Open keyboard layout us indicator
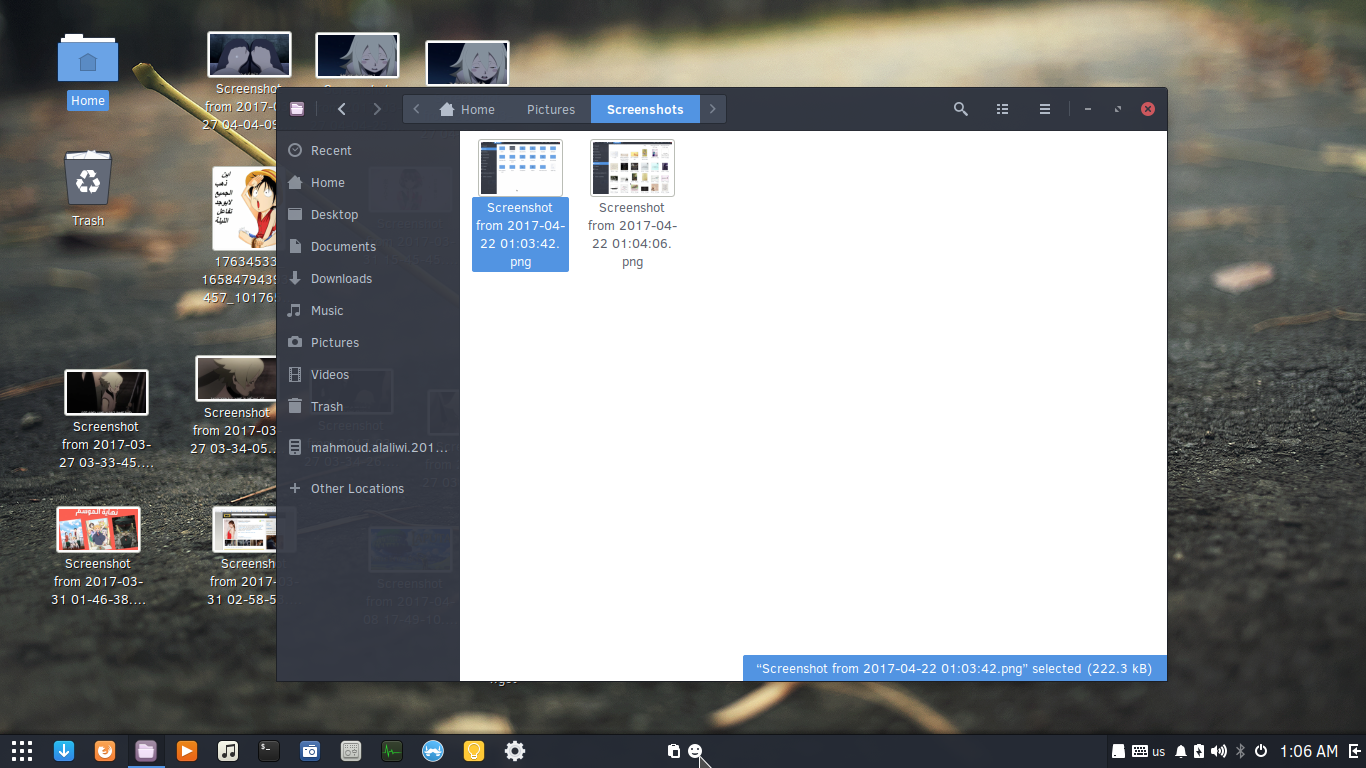 point(1149,751)
